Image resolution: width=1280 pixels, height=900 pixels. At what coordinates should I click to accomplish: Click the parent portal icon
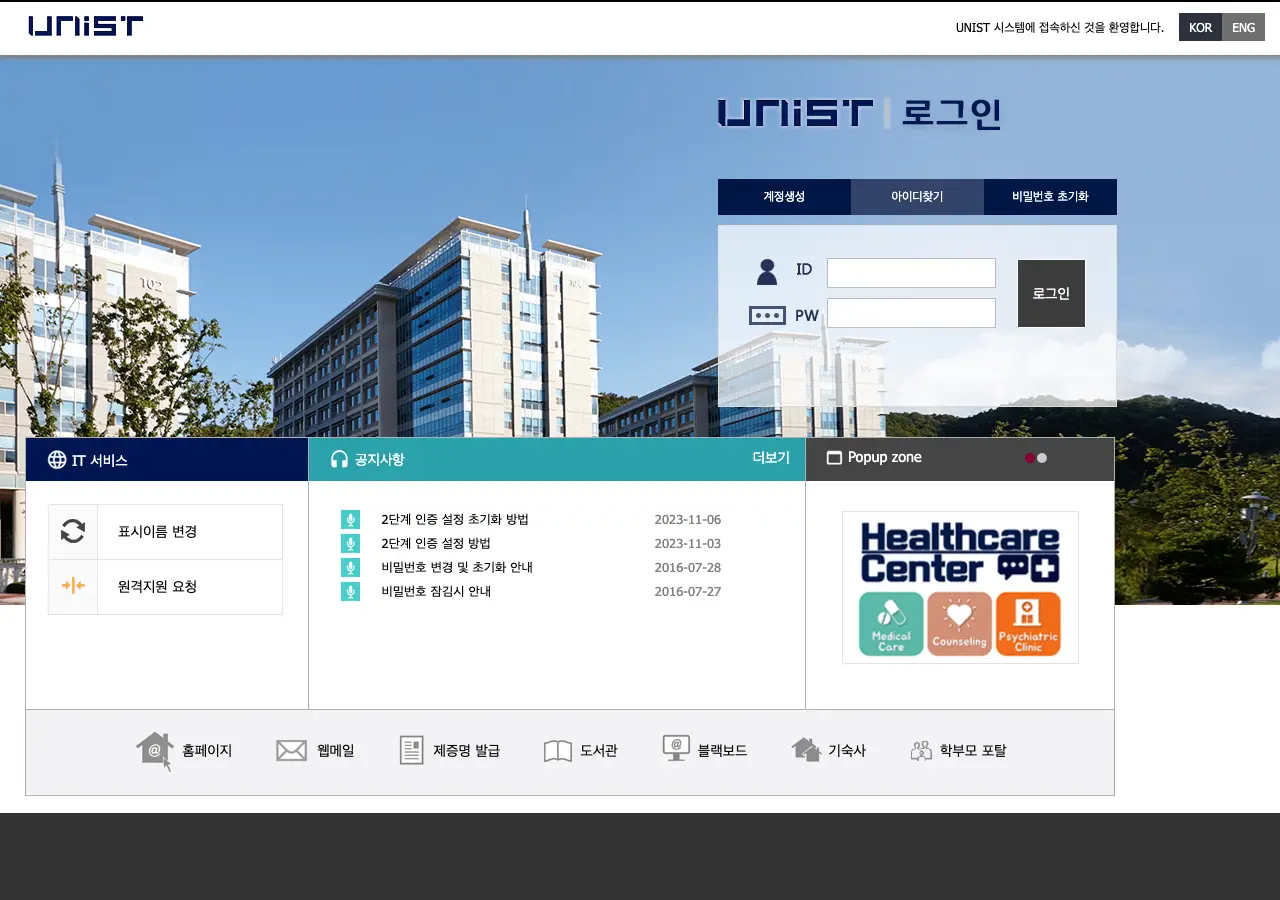pos(921,750)
